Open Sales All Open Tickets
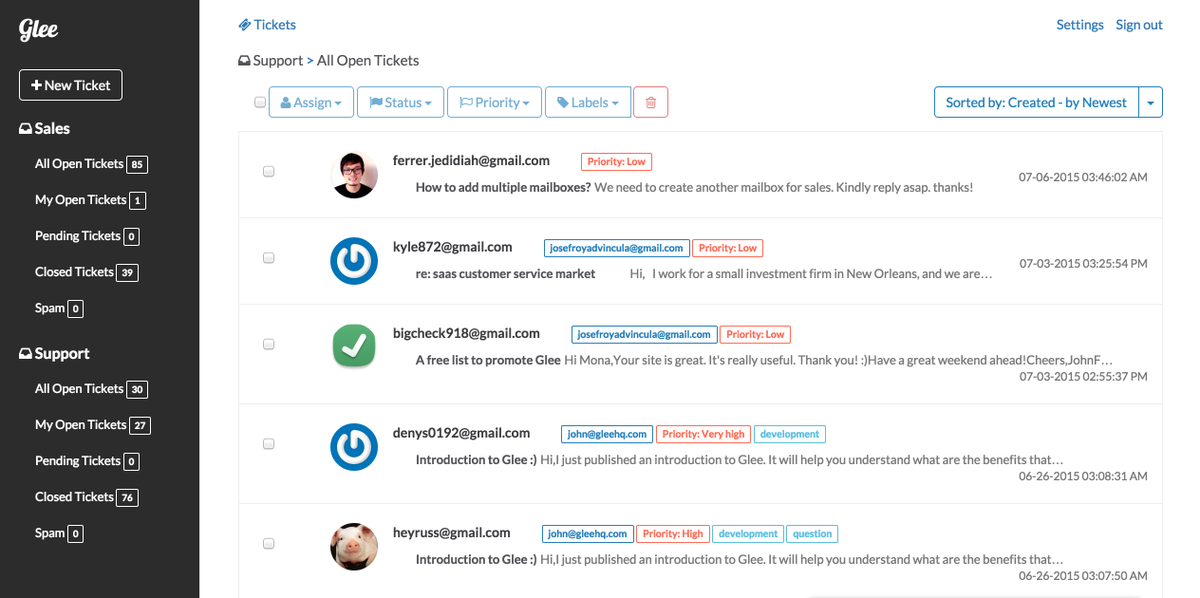This screenshot has height=598, width=1200. pos(79,164)
